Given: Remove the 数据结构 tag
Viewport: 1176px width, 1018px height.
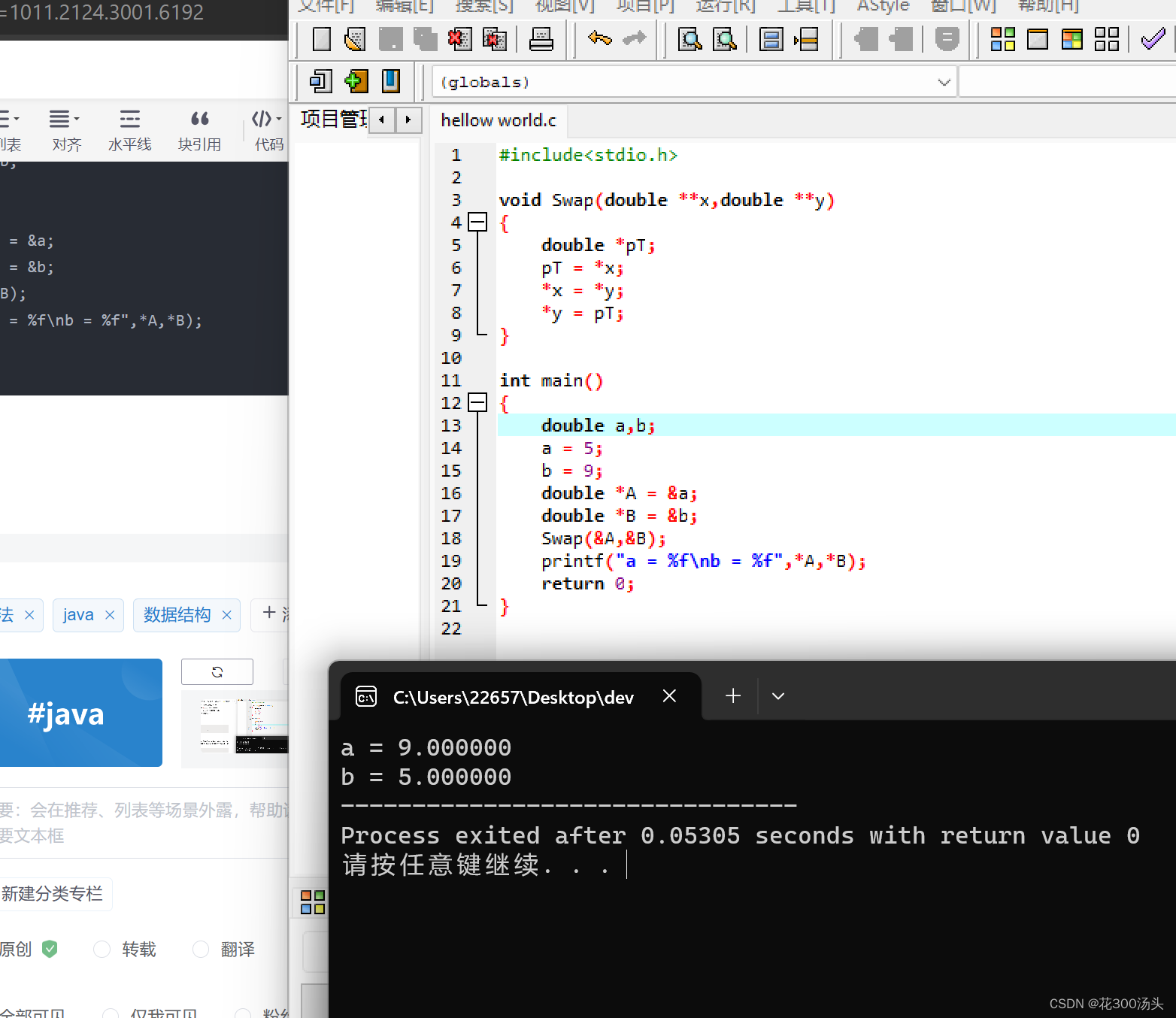Looking at the screenshot, I should [x=226, y=615].
